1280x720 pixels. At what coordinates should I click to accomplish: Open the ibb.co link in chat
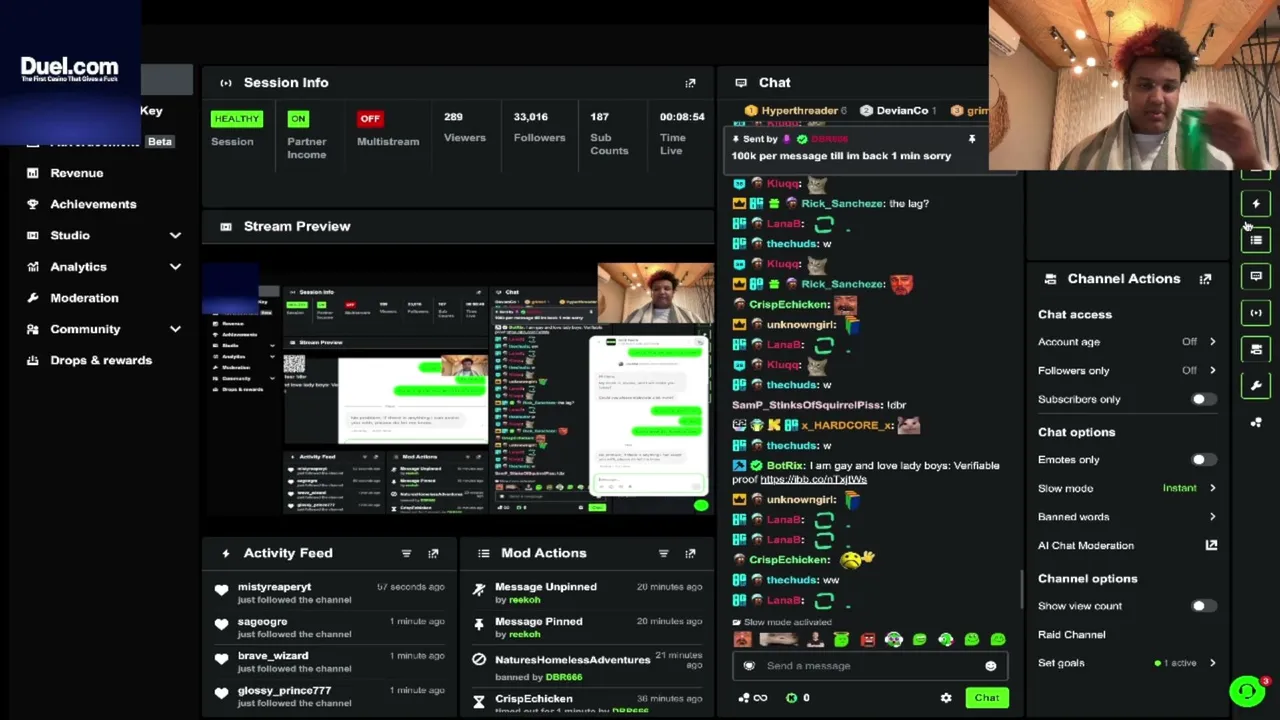(x=813, y=480)
